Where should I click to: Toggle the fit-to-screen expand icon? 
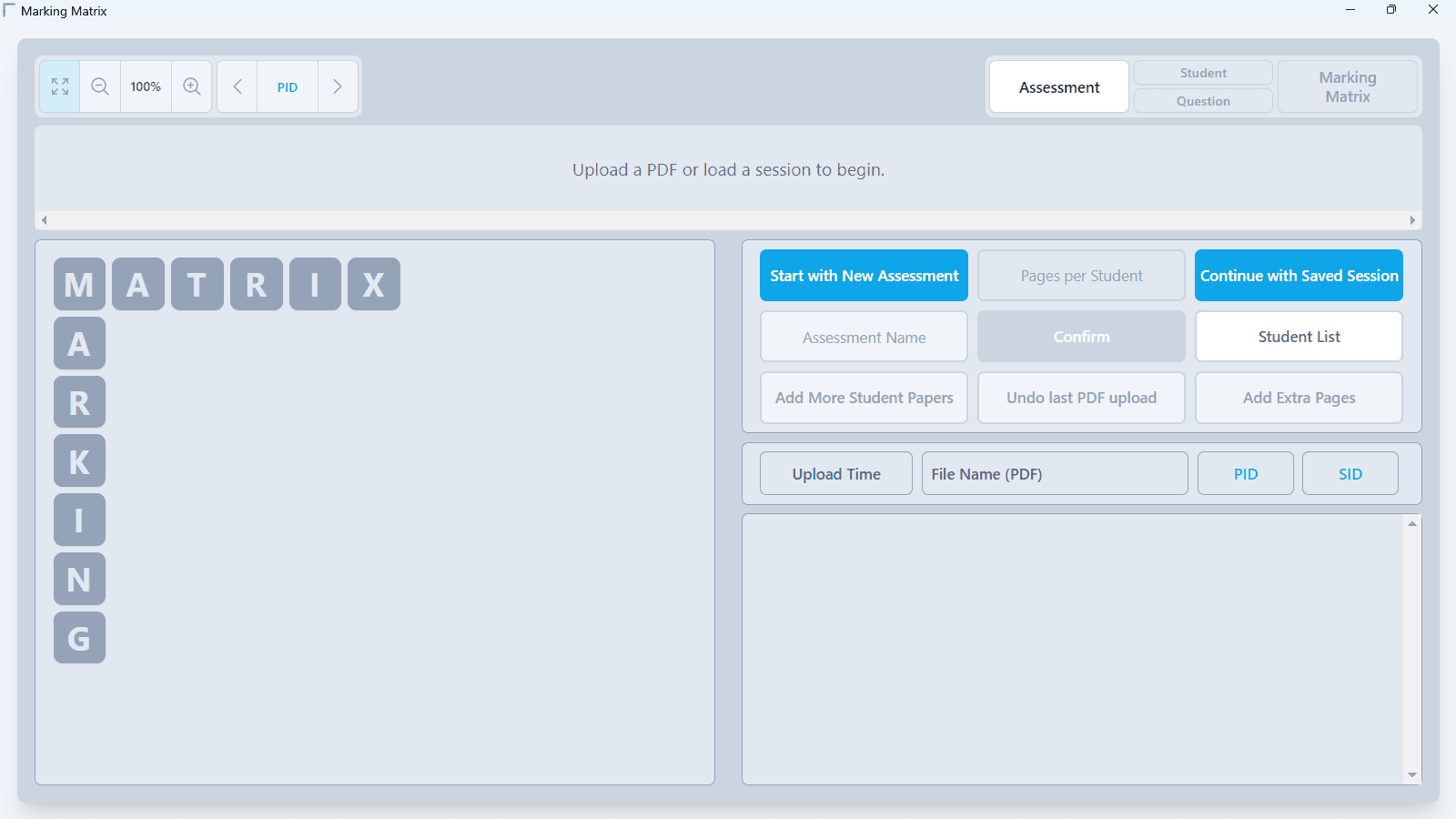point(60,86)
